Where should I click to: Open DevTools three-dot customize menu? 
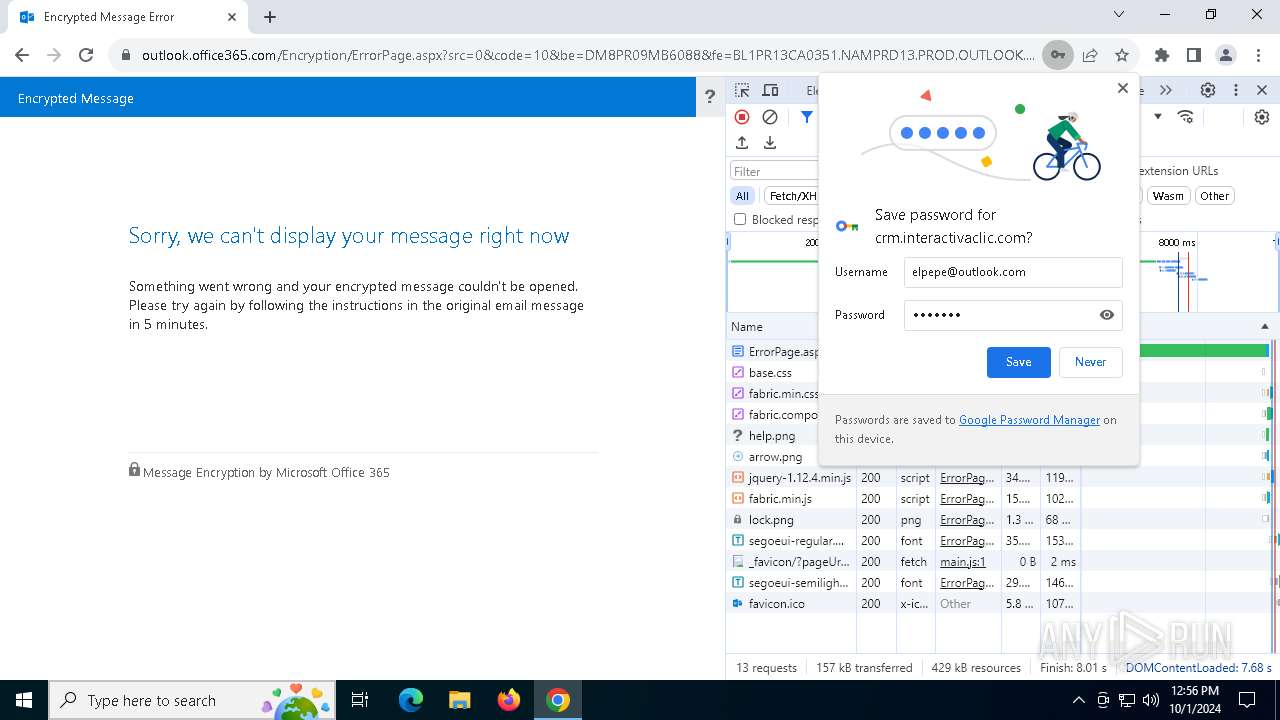coord(1236,90)
